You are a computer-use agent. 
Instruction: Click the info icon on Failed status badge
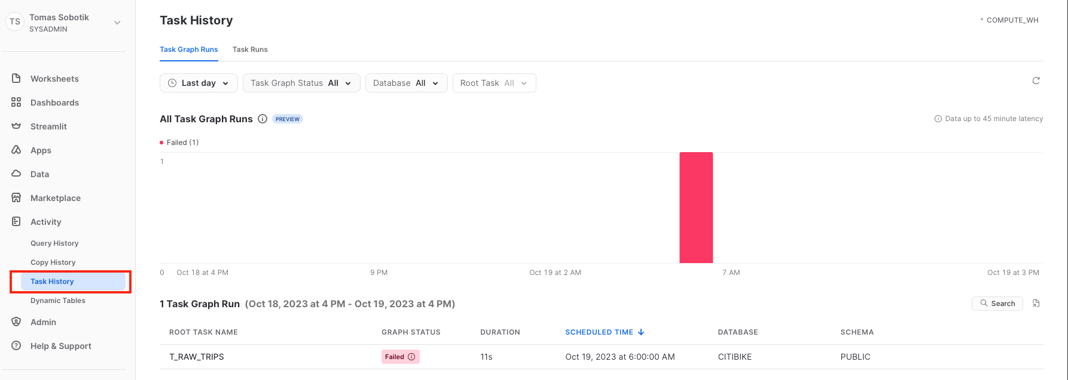411,357
